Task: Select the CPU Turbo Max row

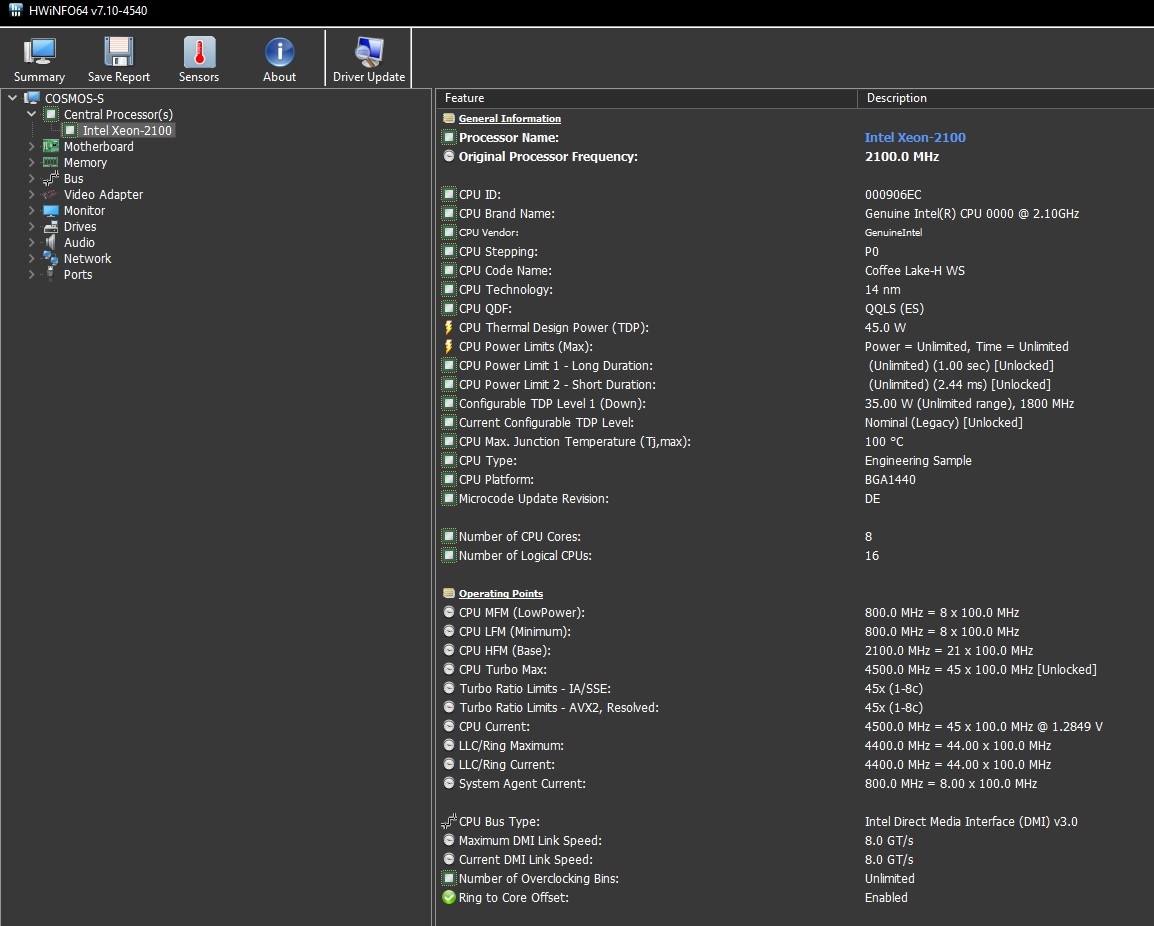Action: pos(502,670)
